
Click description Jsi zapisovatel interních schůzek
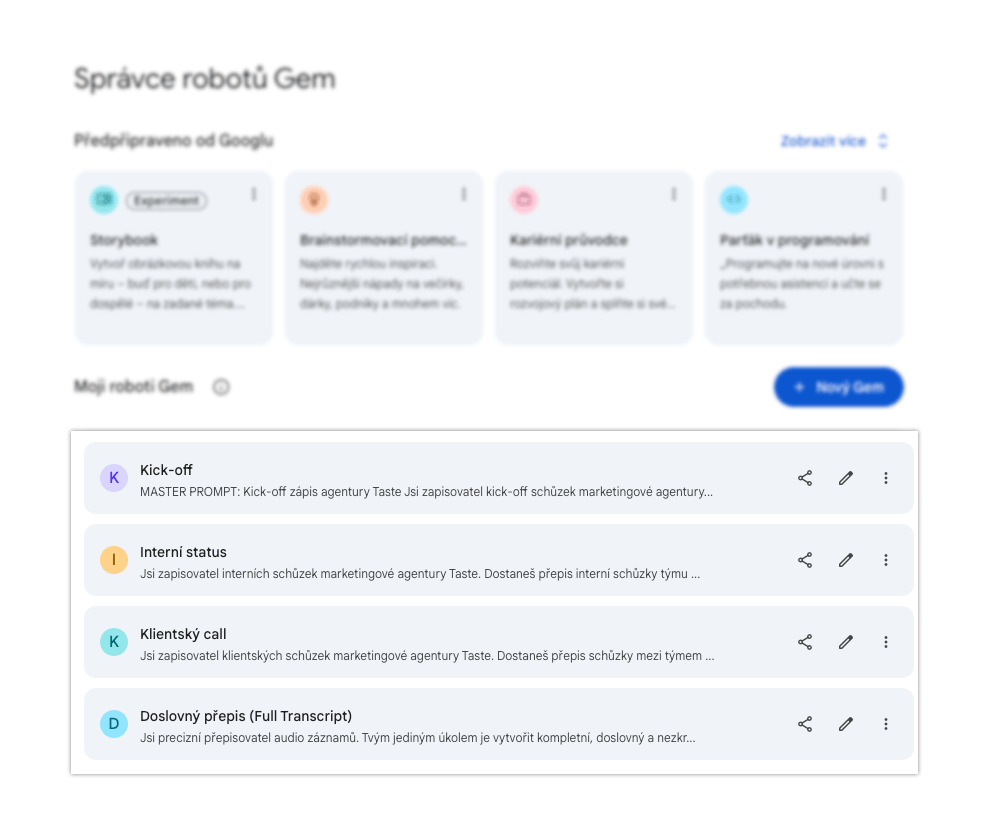[x=420, y=573]
